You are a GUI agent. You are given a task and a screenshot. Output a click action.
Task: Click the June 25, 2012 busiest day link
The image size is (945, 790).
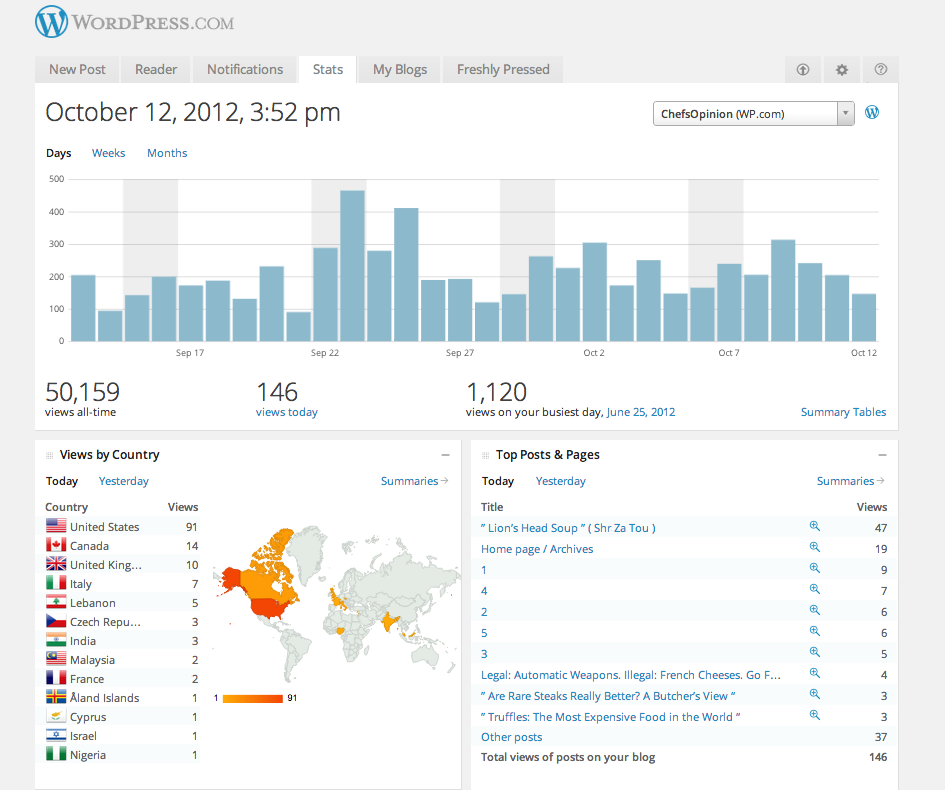(640, 412)
